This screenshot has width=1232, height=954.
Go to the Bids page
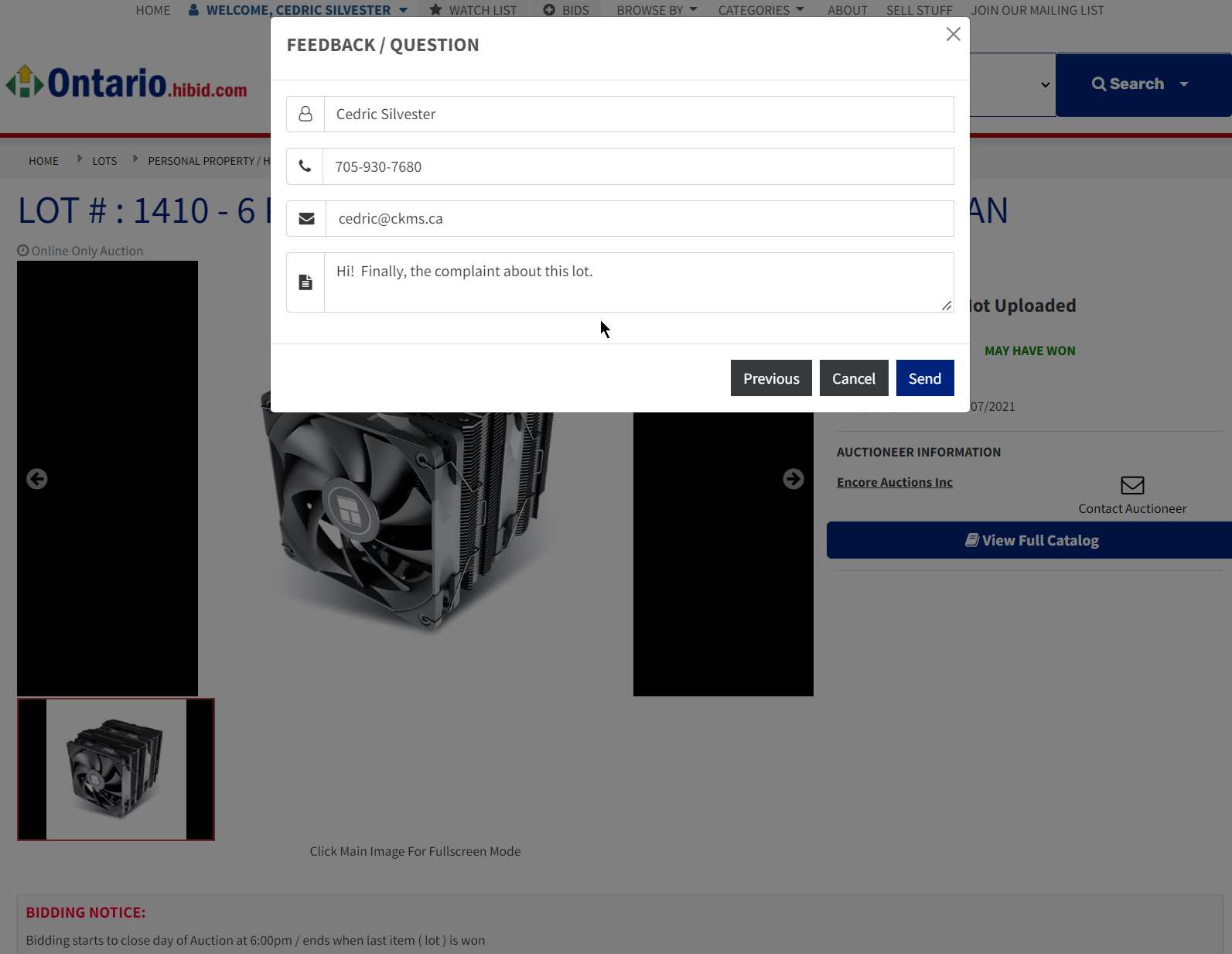click(566, 10)
